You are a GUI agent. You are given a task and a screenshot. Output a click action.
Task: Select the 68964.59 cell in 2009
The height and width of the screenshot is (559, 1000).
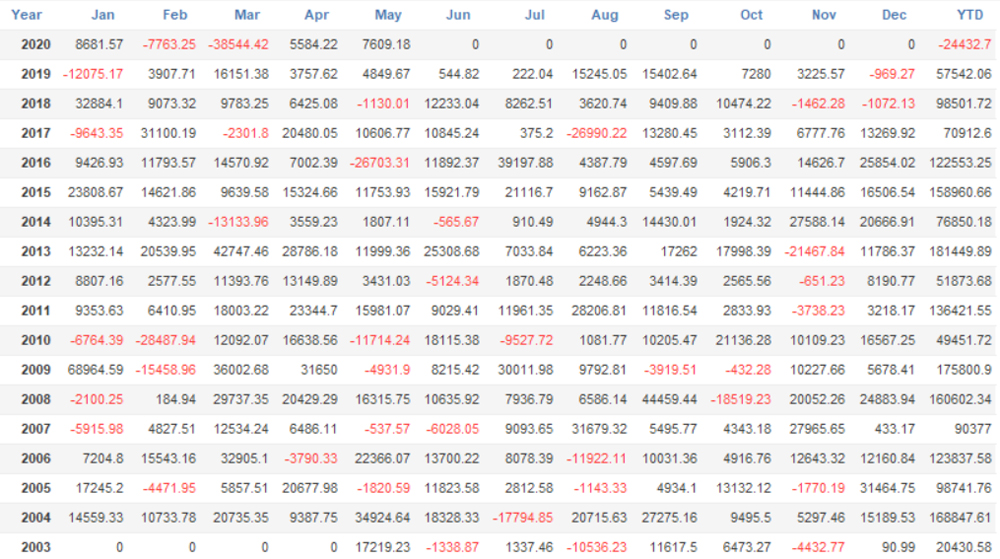[93, 370]
